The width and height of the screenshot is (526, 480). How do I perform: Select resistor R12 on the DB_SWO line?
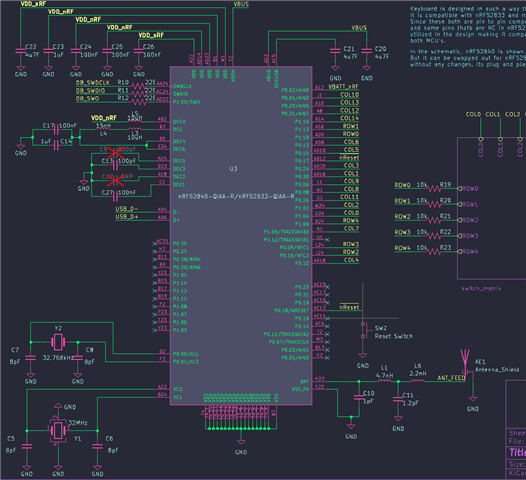tap(138, 102)
